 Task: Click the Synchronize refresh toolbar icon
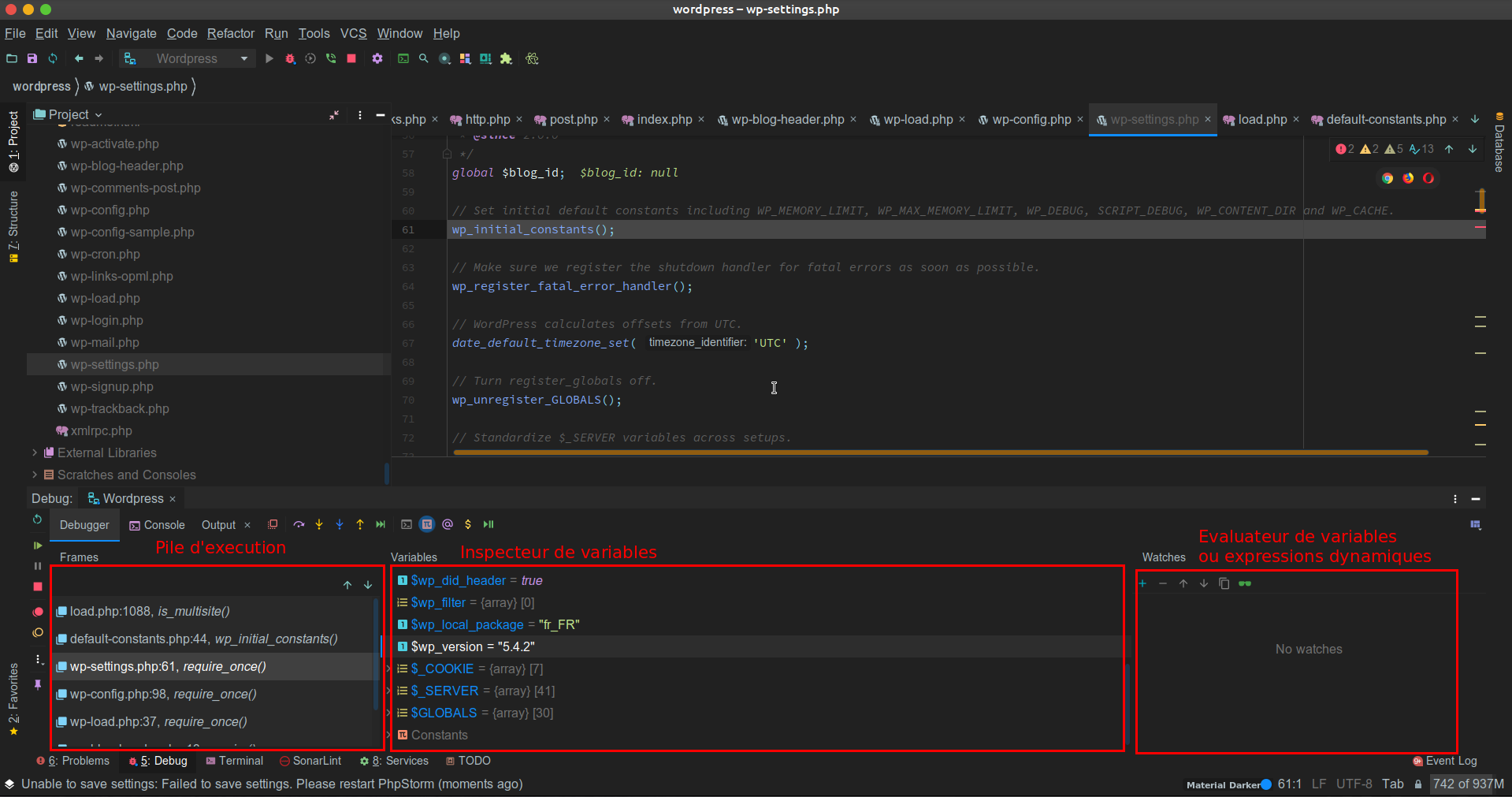click(x=53, y=58)
